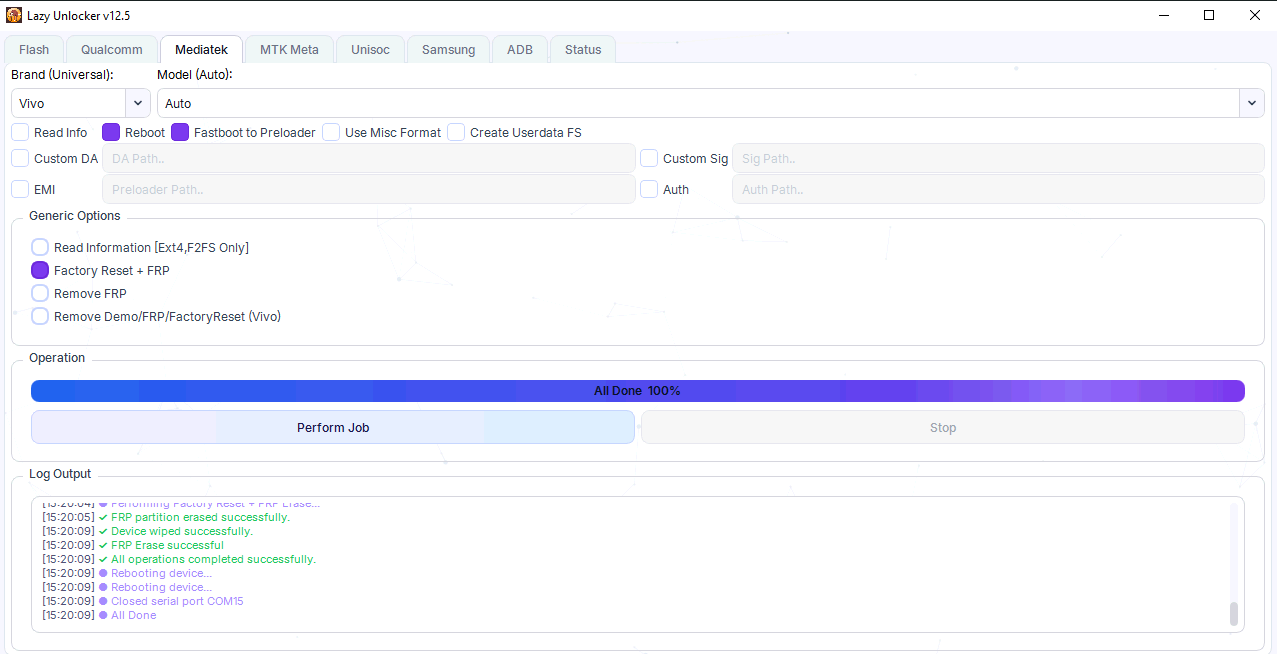
Task: Click log line 'All operations completed successfully.'
Action: (213, 559)
